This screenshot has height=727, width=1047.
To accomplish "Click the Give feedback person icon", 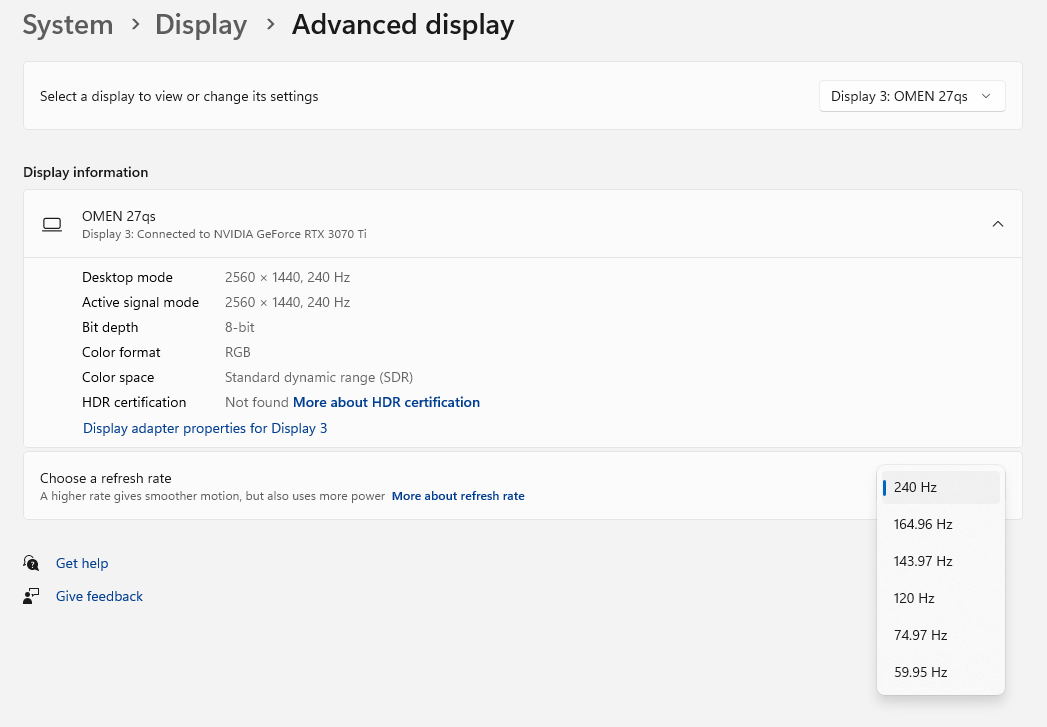I will pos(32,596).
